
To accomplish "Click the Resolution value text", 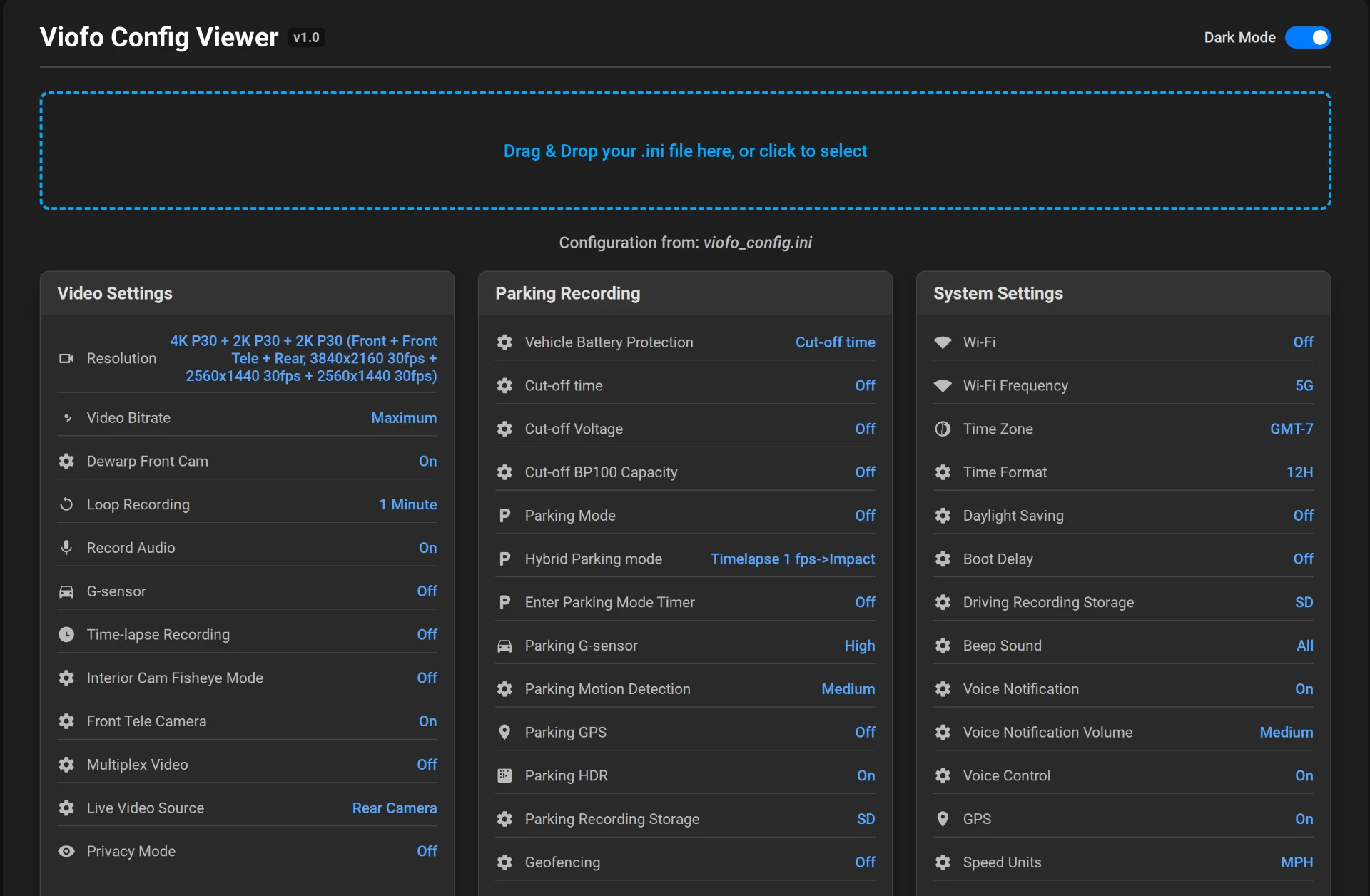I will (x=303, y=358).
